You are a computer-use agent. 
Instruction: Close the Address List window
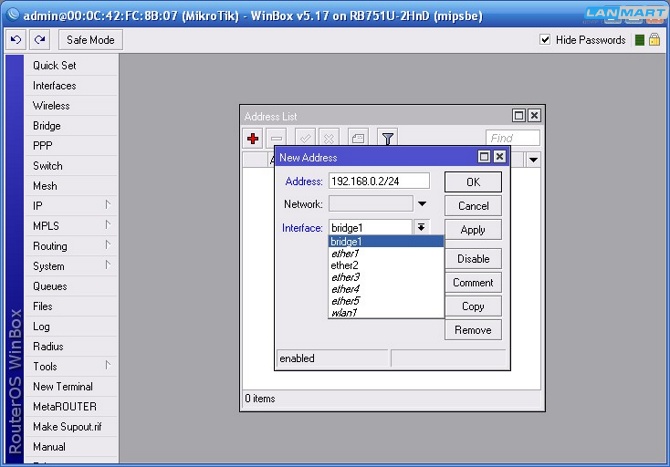pos(535,115)
